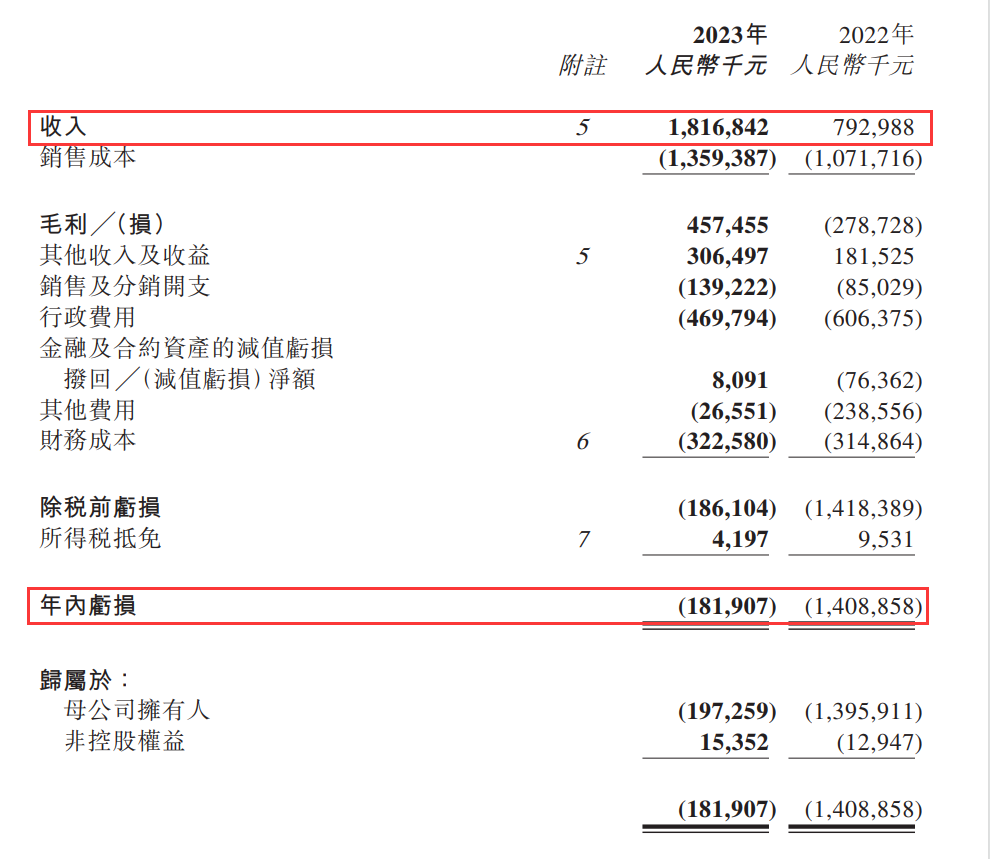
Task: Click note number 6 beside 財務成本
Action: click(x=584, y=441)
